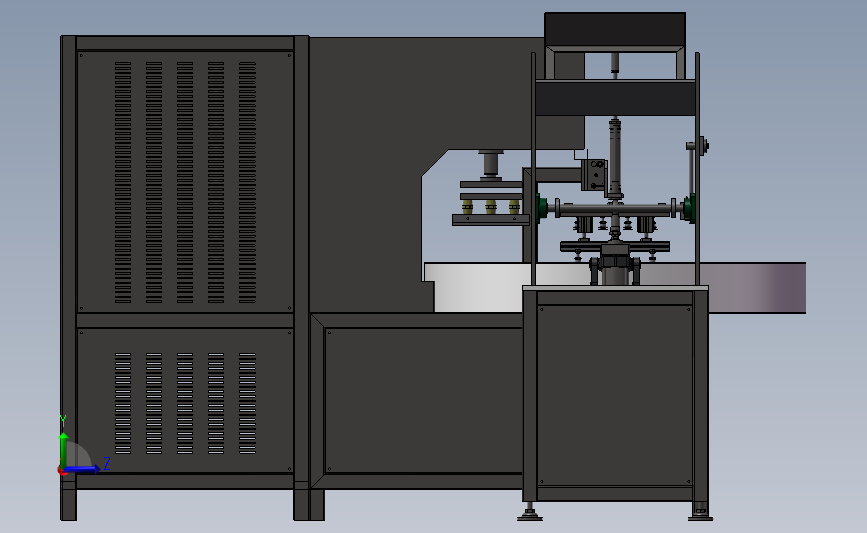Select the left green bearing on the shaft

click(542, 207)
